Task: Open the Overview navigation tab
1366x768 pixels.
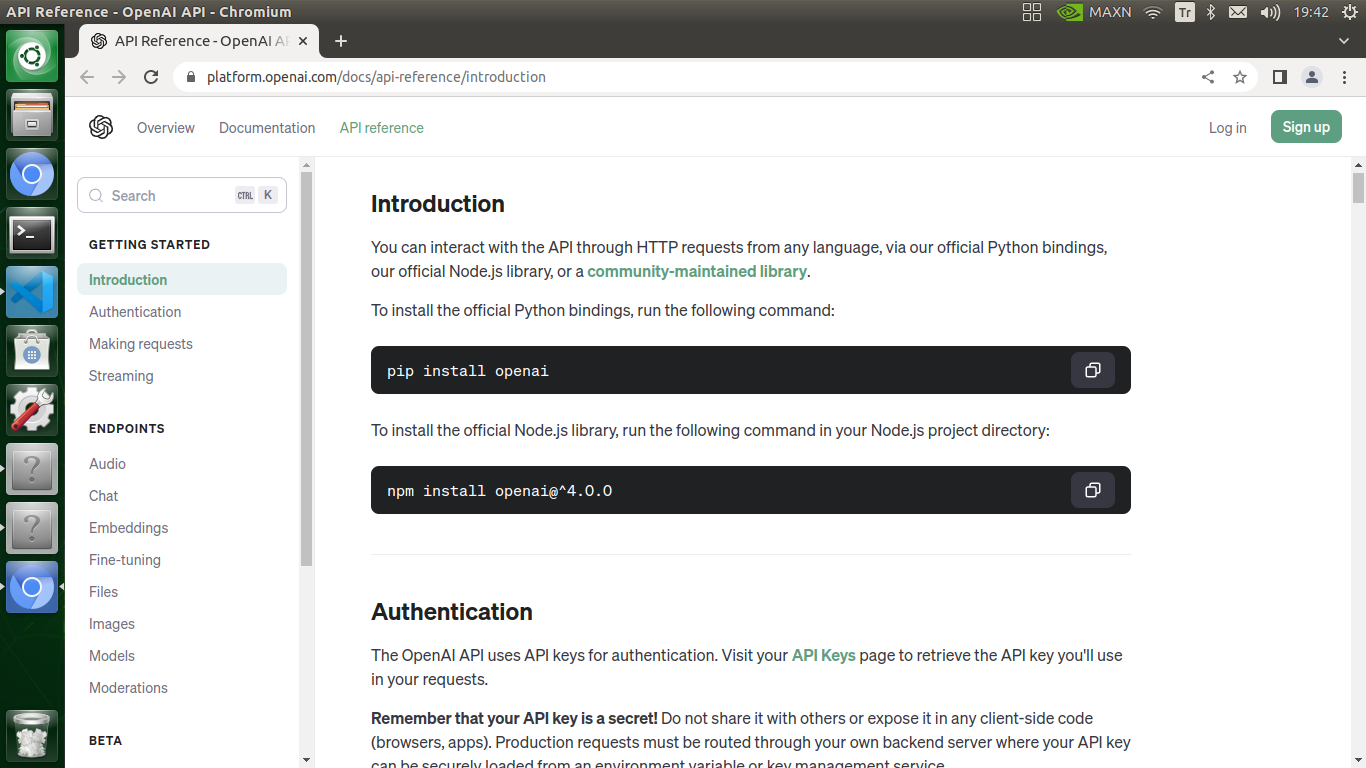Action: tap(166, 128)
